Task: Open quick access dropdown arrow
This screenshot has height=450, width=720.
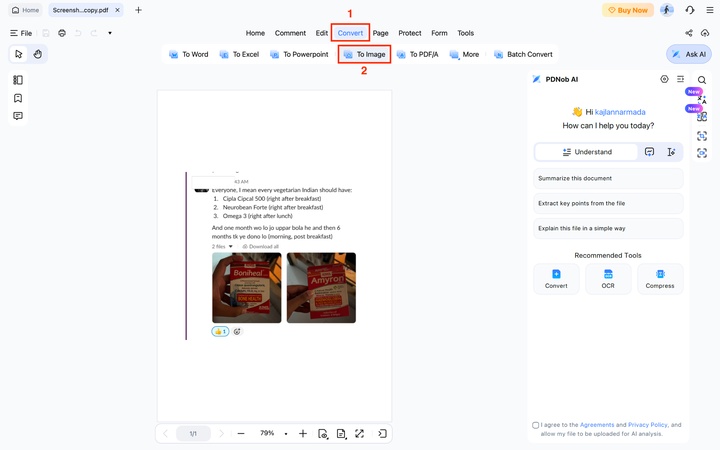Action: point(110,33)
